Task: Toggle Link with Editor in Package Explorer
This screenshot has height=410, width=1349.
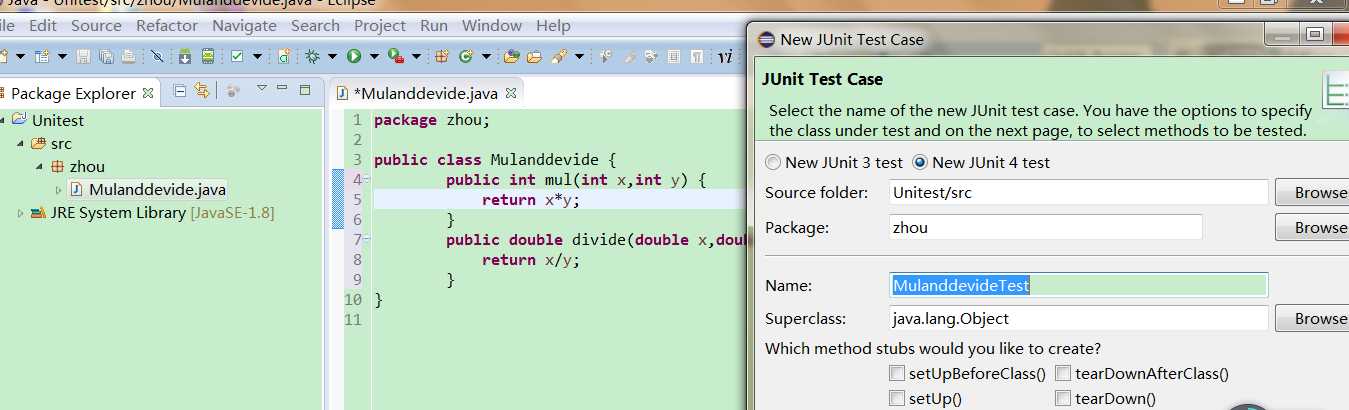Action: [202, 91]
